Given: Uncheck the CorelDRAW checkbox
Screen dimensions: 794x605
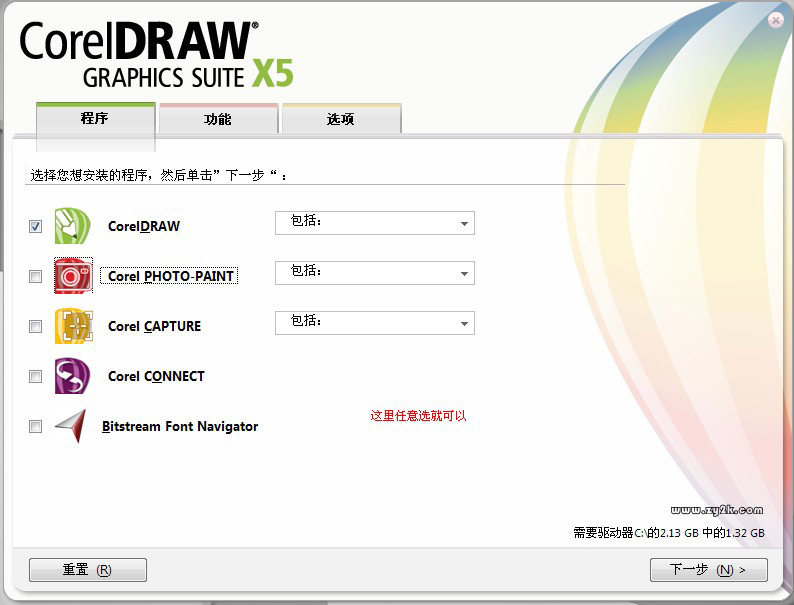Looking at the screenshot, I should tap(35, 226).
